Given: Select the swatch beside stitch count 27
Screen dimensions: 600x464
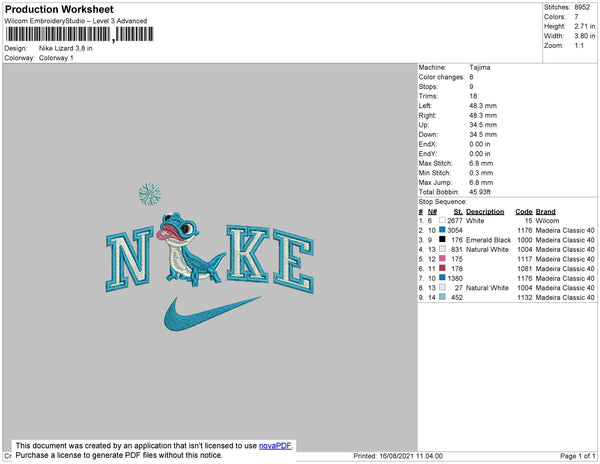Looking at the screenshot, I should [442, 287].
